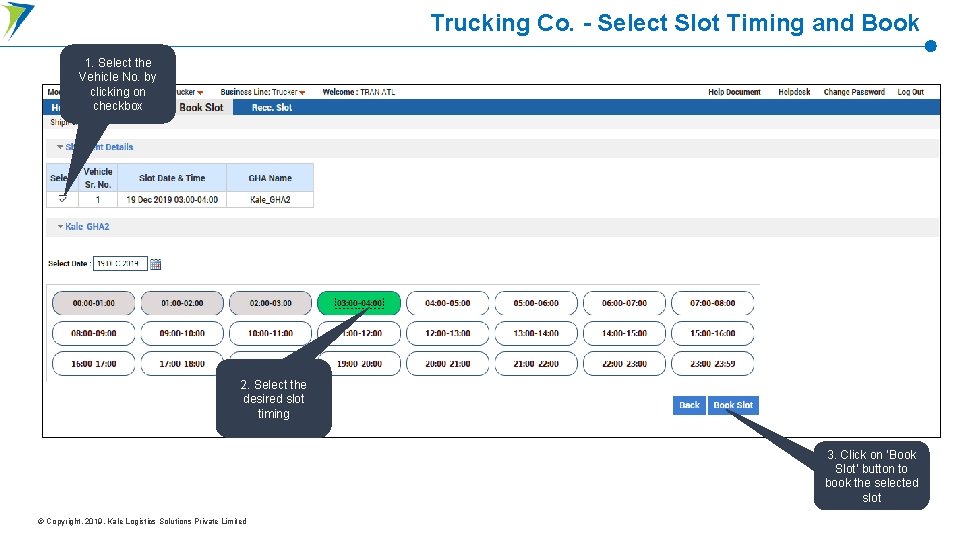The height and width of the screenshot is (540, 960).
Task: Select the 23:00-23:59 slot
Action: coord(713,364)
